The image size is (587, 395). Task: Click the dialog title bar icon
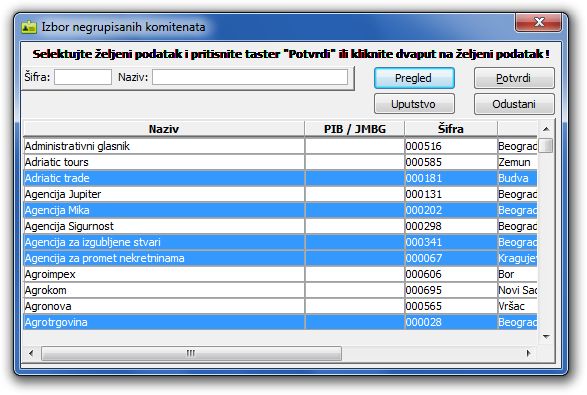click(29, 27)
